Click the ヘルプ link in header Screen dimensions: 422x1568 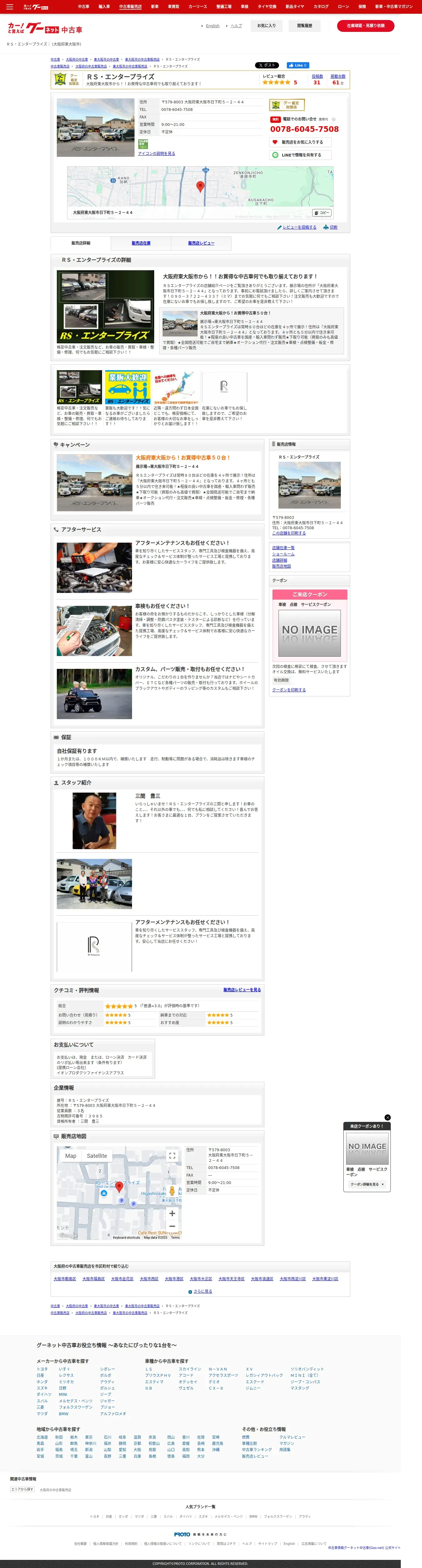(x=237, y=26)
